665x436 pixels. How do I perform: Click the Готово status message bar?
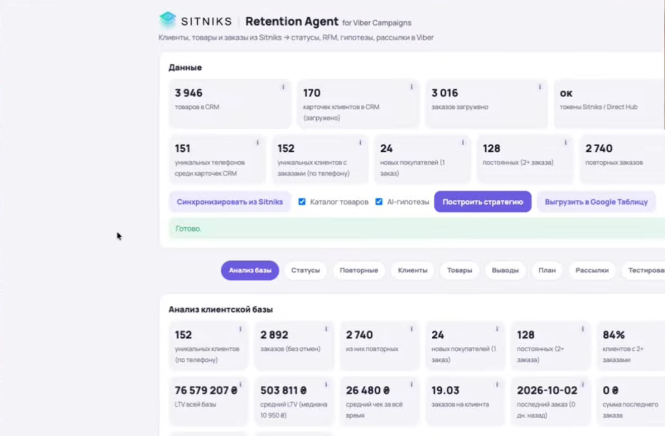pyautogui.click(x=417, y=229)
